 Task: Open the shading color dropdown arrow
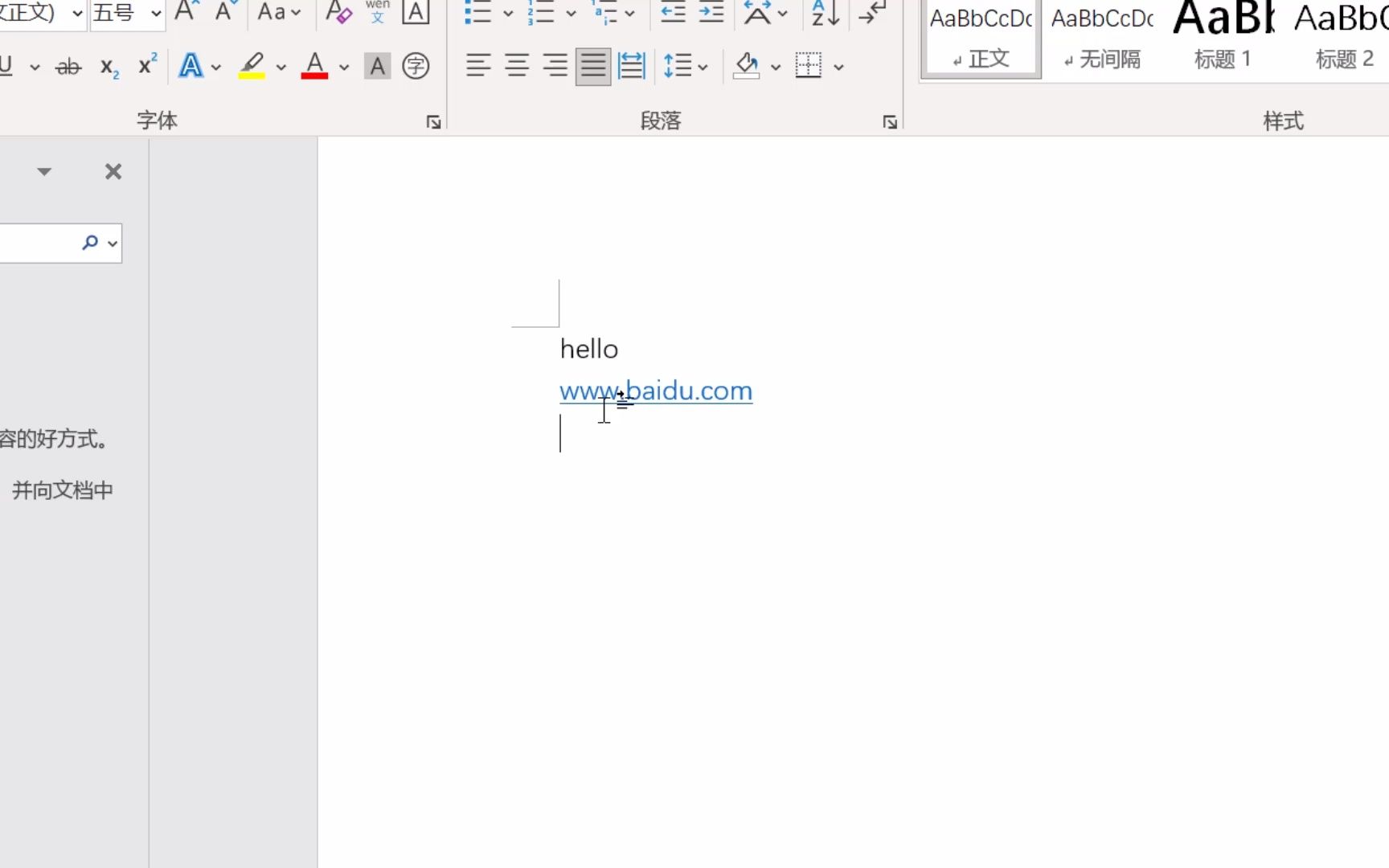[776, 68]
